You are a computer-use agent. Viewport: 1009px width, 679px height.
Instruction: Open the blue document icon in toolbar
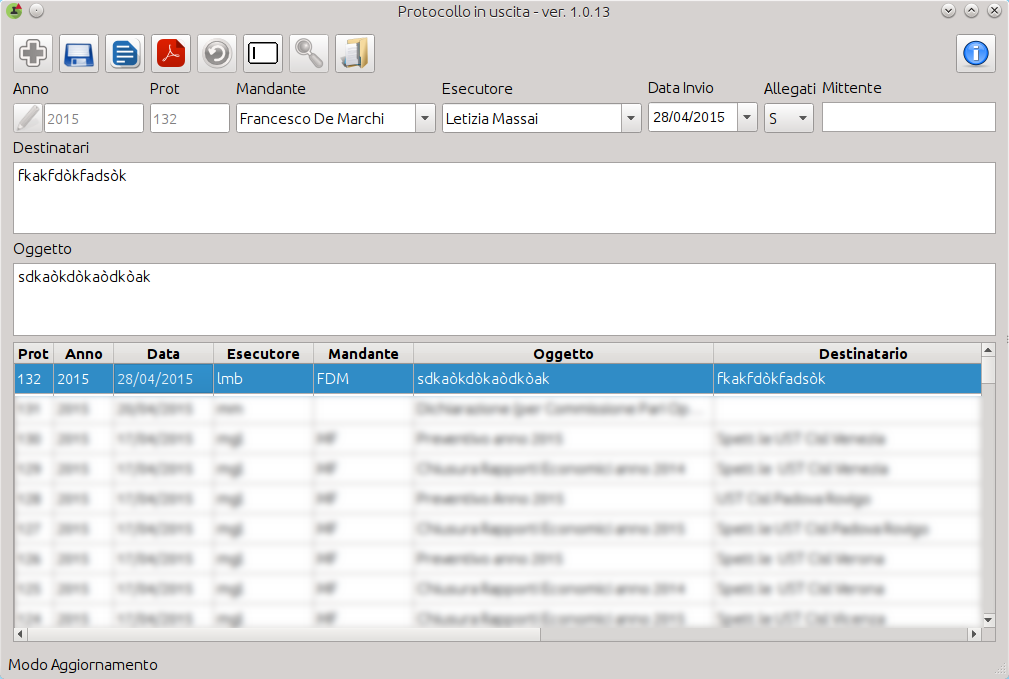click(125, 53)
